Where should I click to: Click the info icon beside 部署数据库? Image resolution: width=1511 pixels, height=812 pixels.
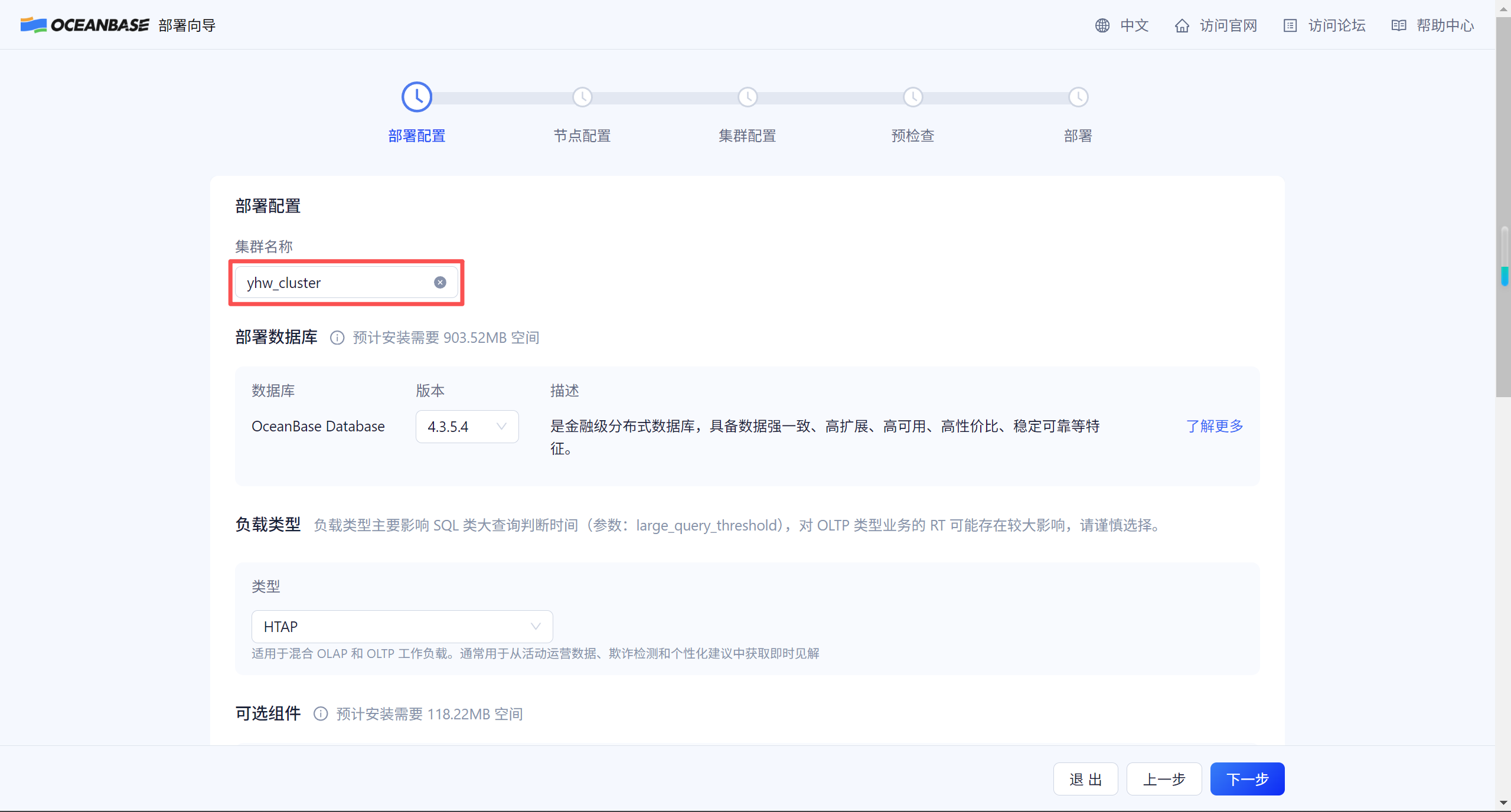tap(337, 338)
